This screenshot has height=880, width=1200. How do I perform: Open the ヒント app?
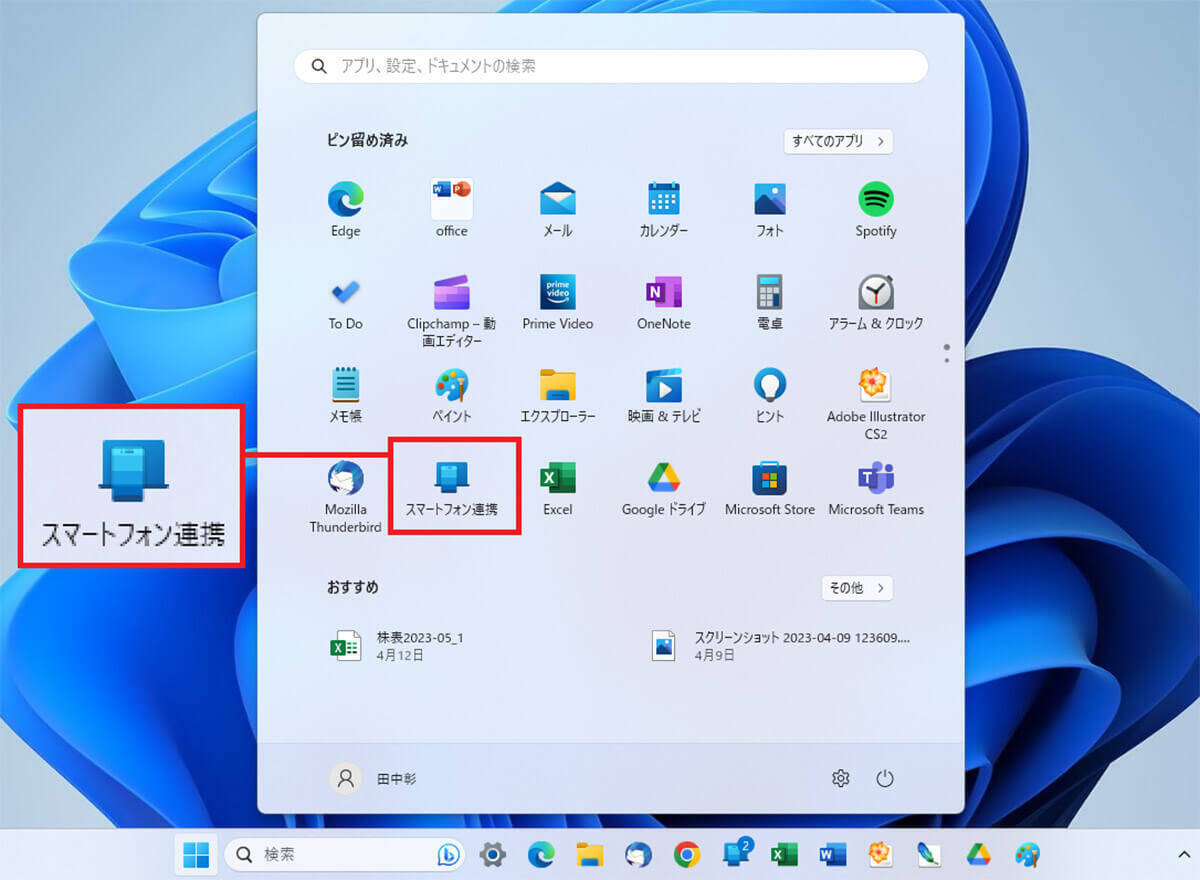770,395
